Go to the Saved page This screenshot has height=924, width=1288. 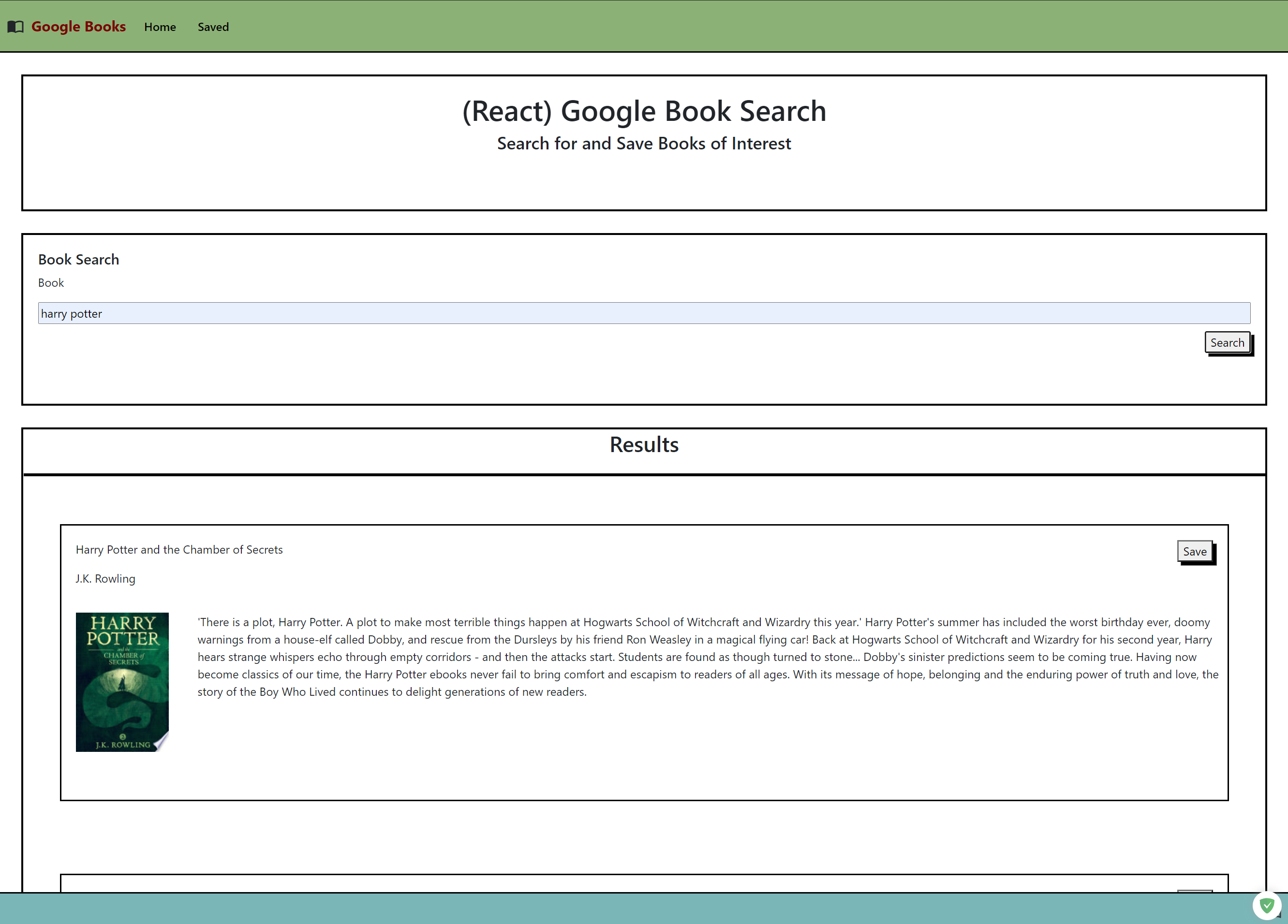(213, 27)
